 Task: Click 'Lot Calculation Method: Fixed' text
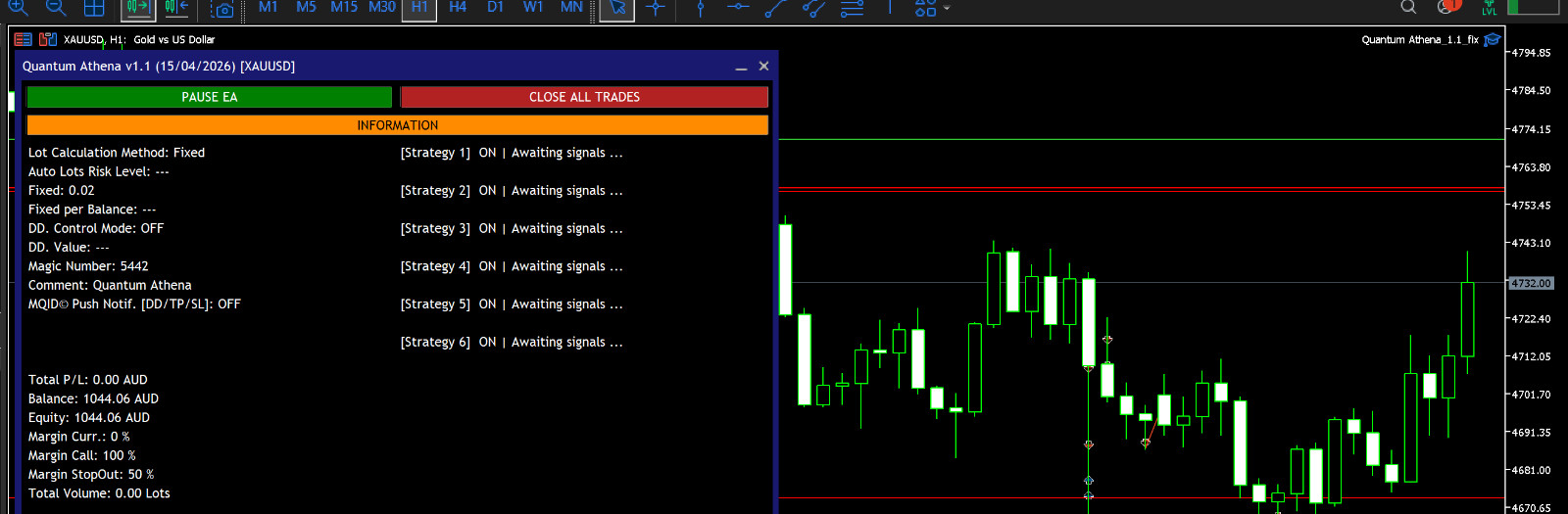pos(117,153)
